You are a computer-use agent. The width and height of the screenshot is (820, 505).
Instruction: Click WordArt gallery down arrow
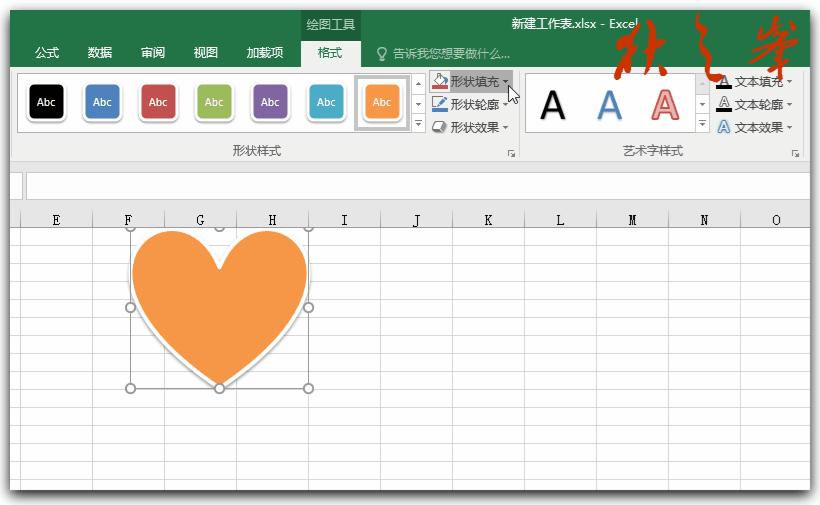tap(702, 104)
